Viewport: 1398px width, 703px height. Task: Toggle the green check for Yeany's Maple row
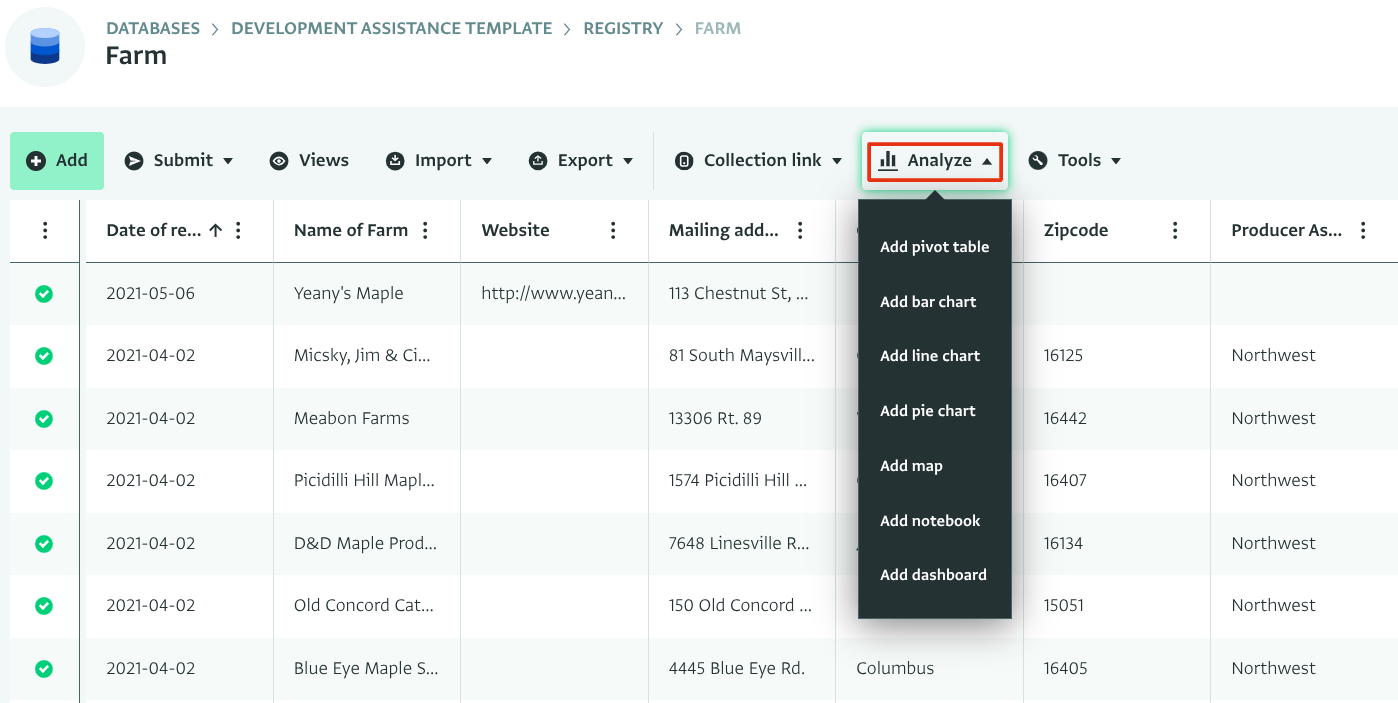point(44,294)
